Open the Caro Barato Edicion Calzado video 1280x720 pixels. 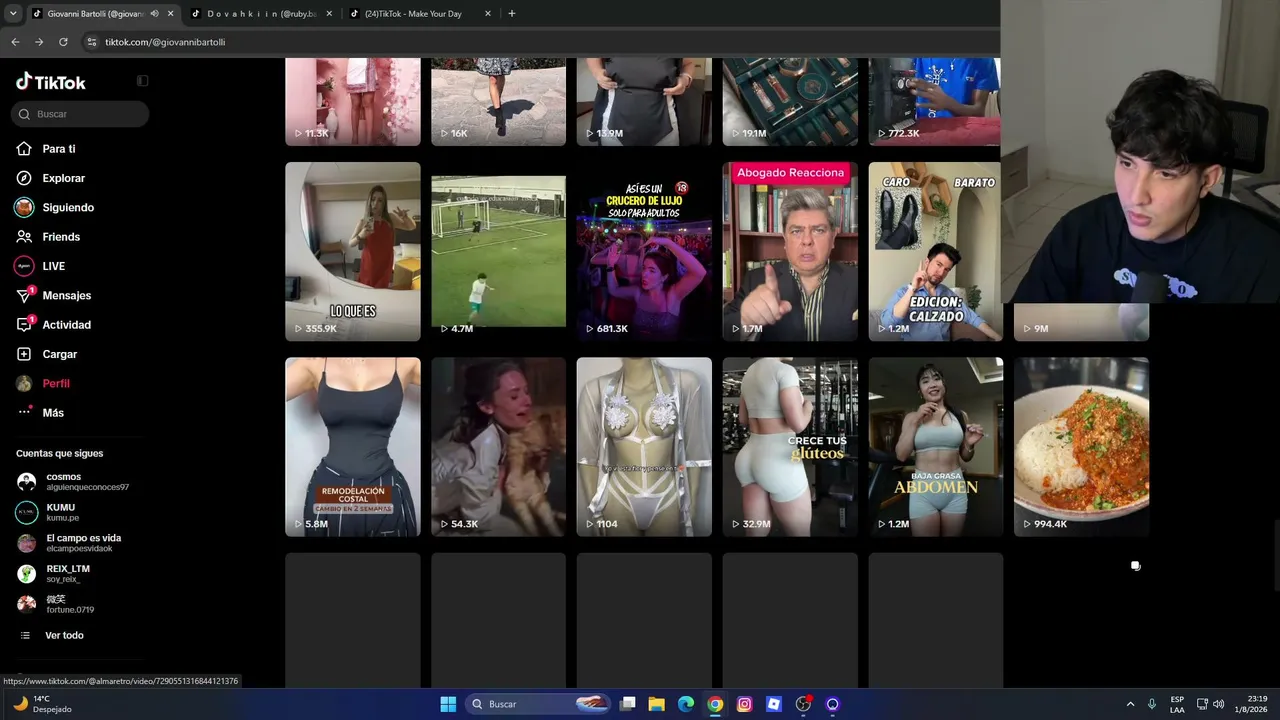click(935, 251)
